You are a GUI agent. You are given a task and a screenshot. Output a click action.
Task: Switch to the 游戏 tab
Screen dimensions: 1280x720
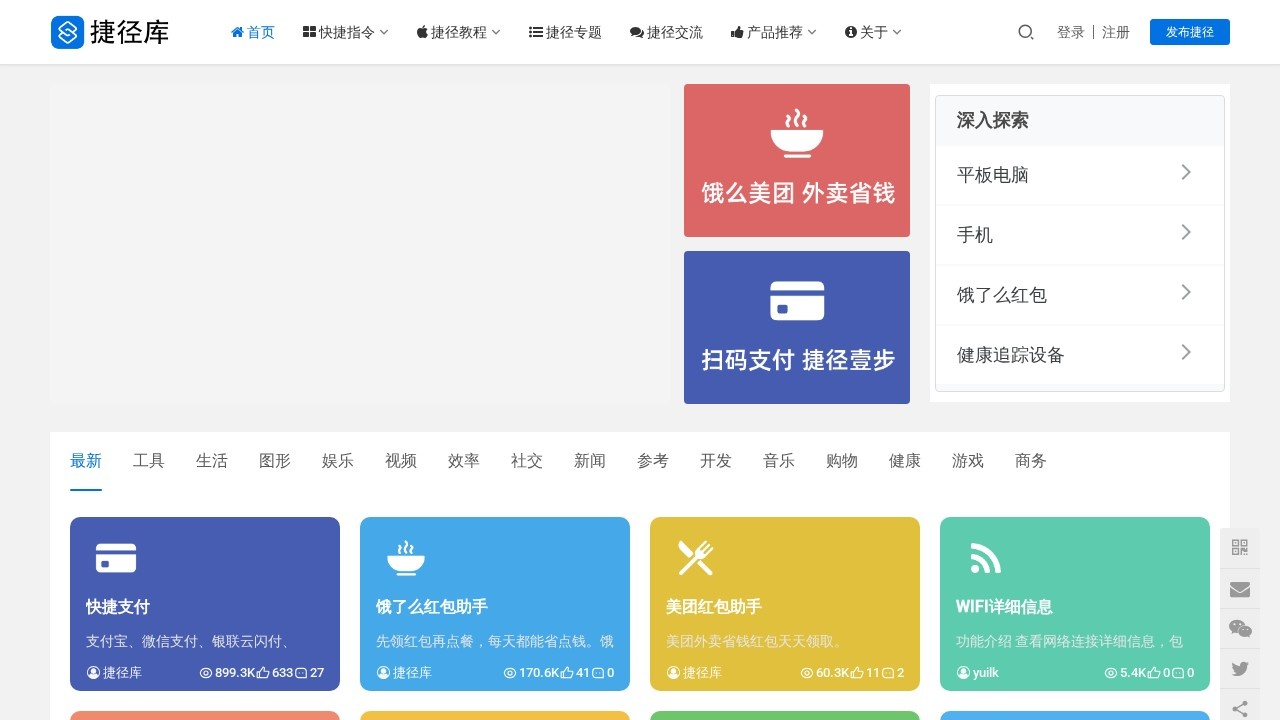coord(968,461)
